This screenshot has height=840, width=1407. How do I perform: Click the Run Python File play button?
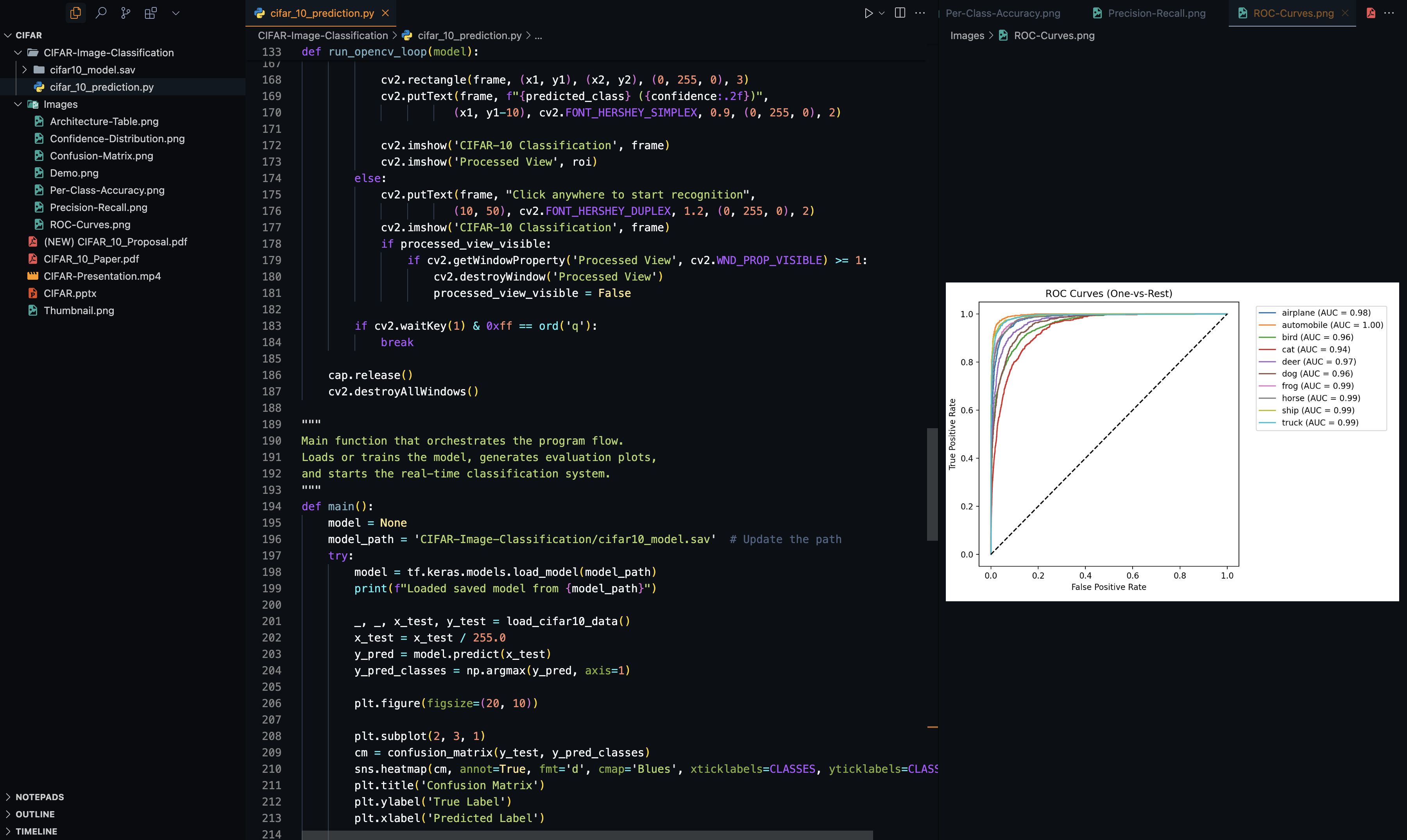(x=868, y=13)
